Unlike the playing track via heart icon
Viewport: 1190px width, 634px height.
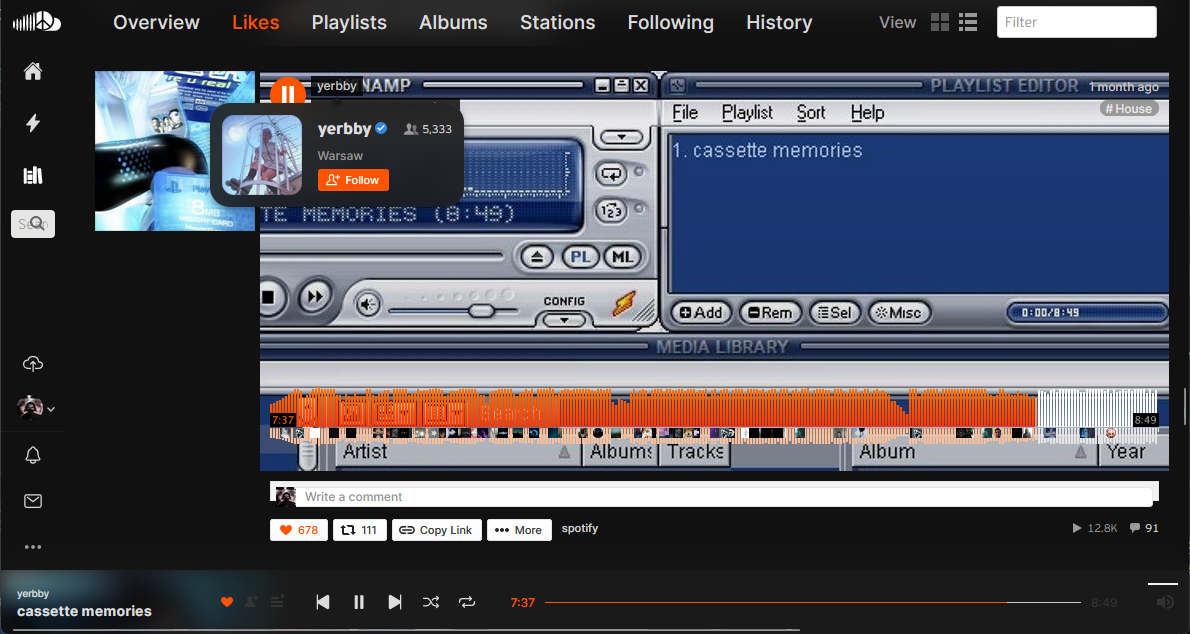(226, 601)
